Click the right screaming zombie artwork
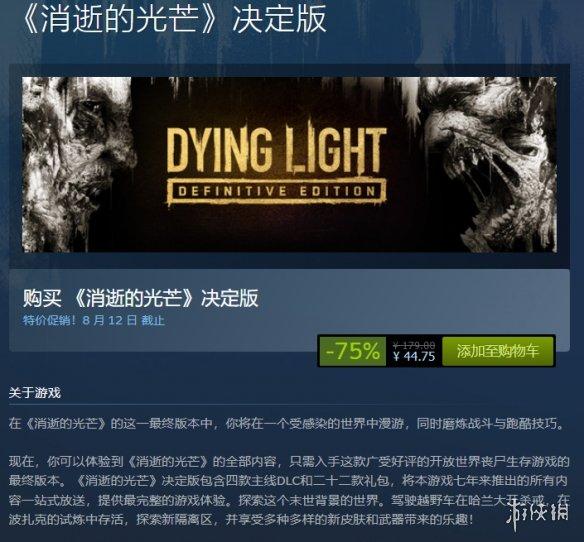The image size is (584, 542). 490,165
